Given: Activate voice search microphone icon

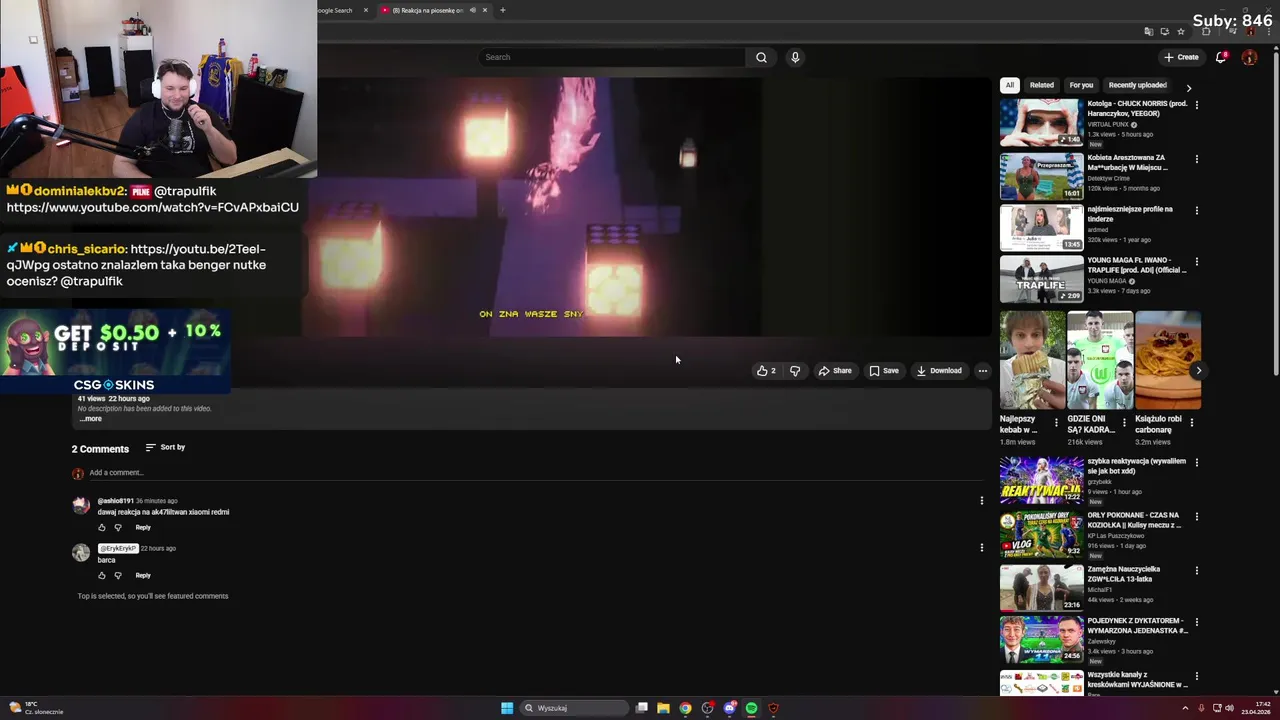Looking at the screenshot, I should pos(795,57).
